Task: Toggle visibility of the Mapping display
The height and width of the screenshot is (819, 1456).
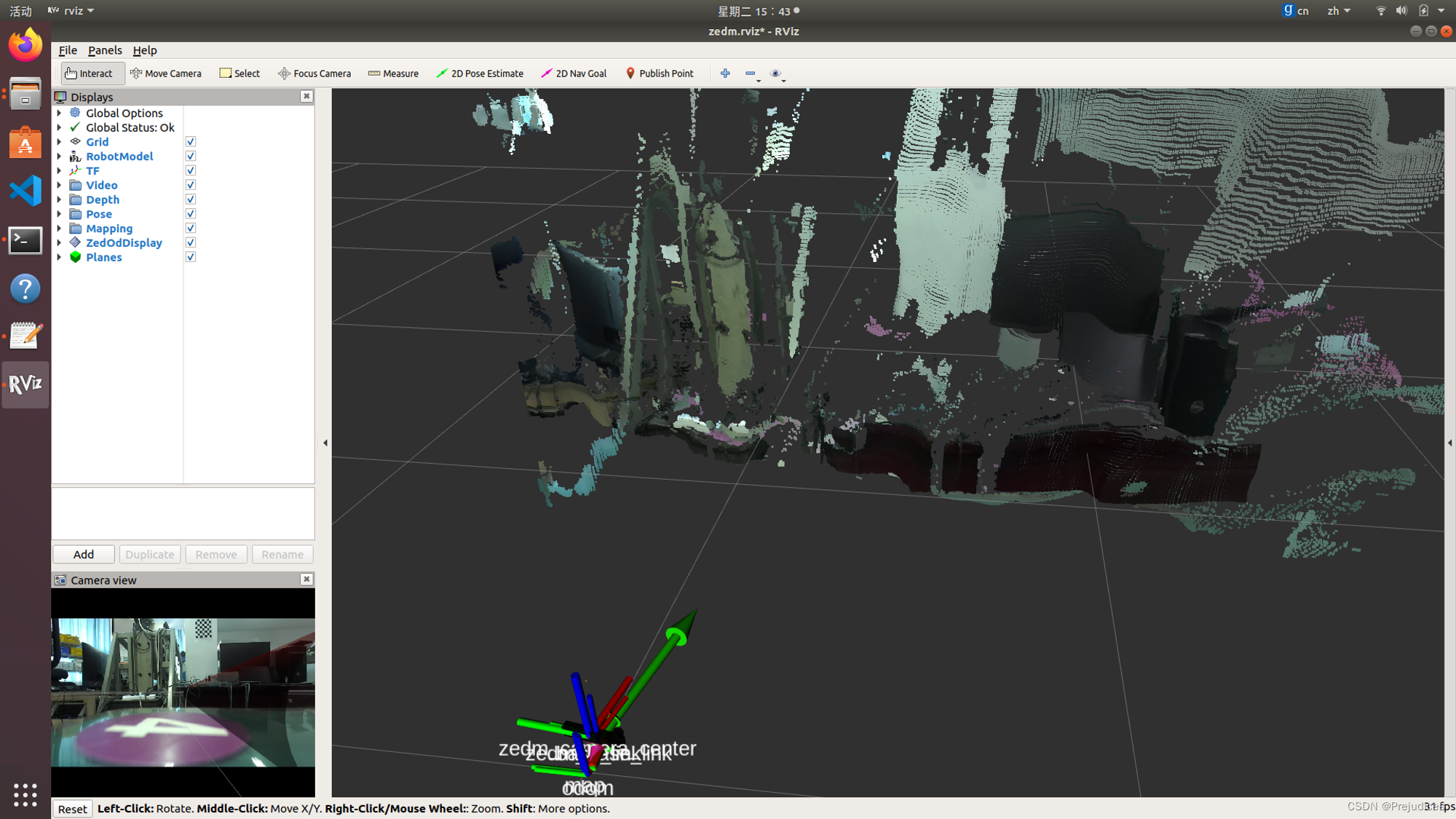Action: pyautogui.click(x=190, y=228)
